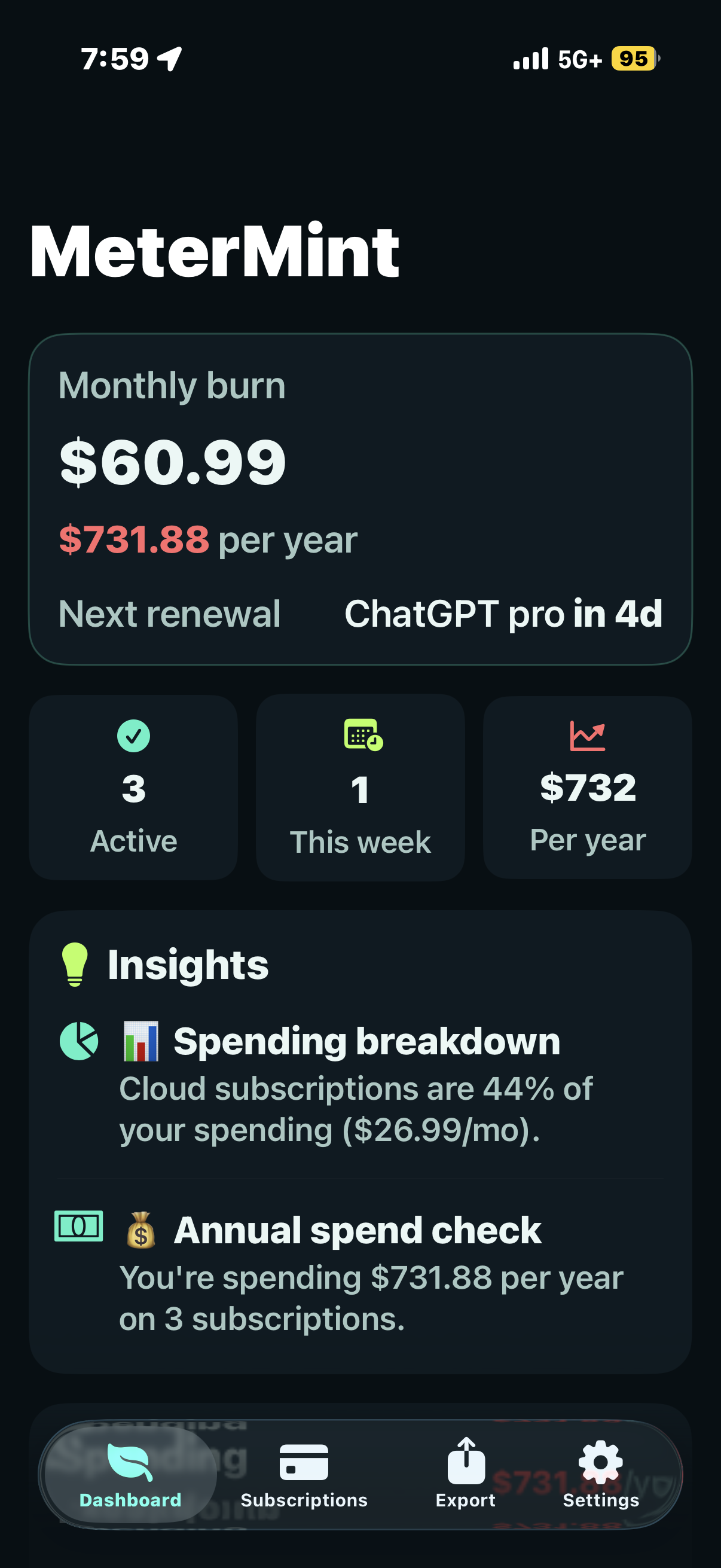Tap the $732 Per year stat card
Viewport: 721px width, 1568px height.
point(586,788)
